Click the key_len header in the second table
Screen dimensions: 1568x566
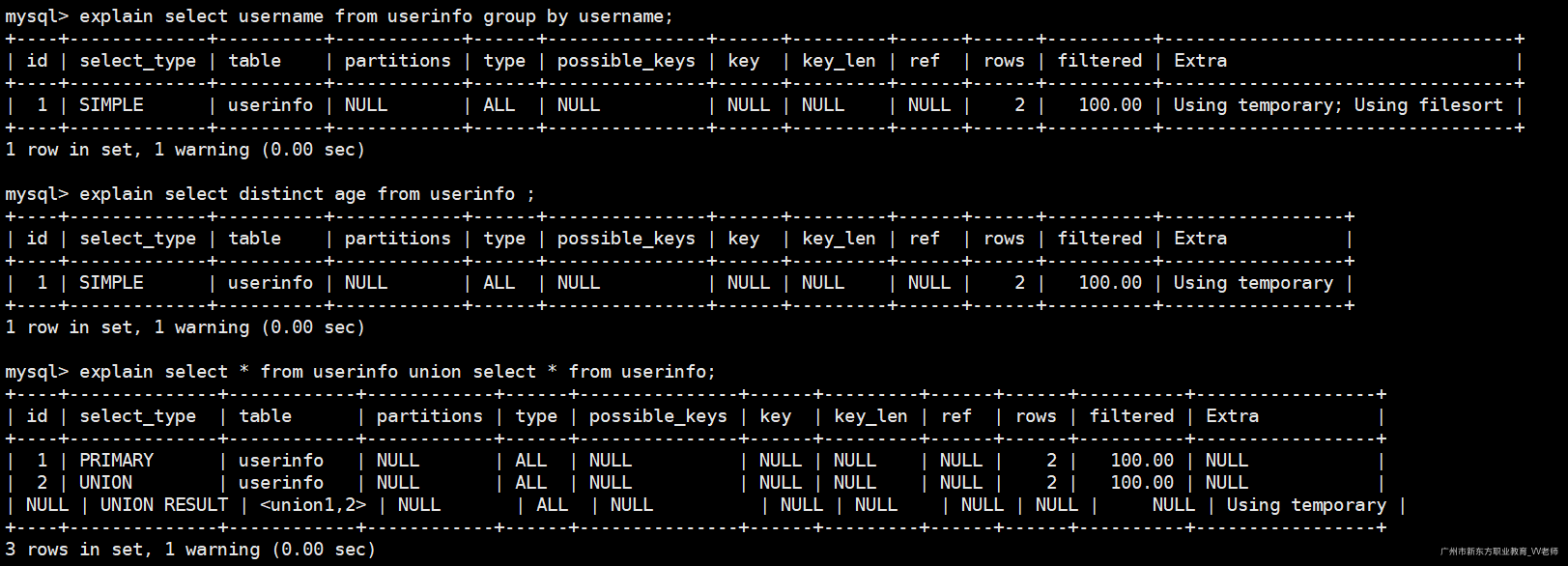pyautogui.click(x=839, y=239)
